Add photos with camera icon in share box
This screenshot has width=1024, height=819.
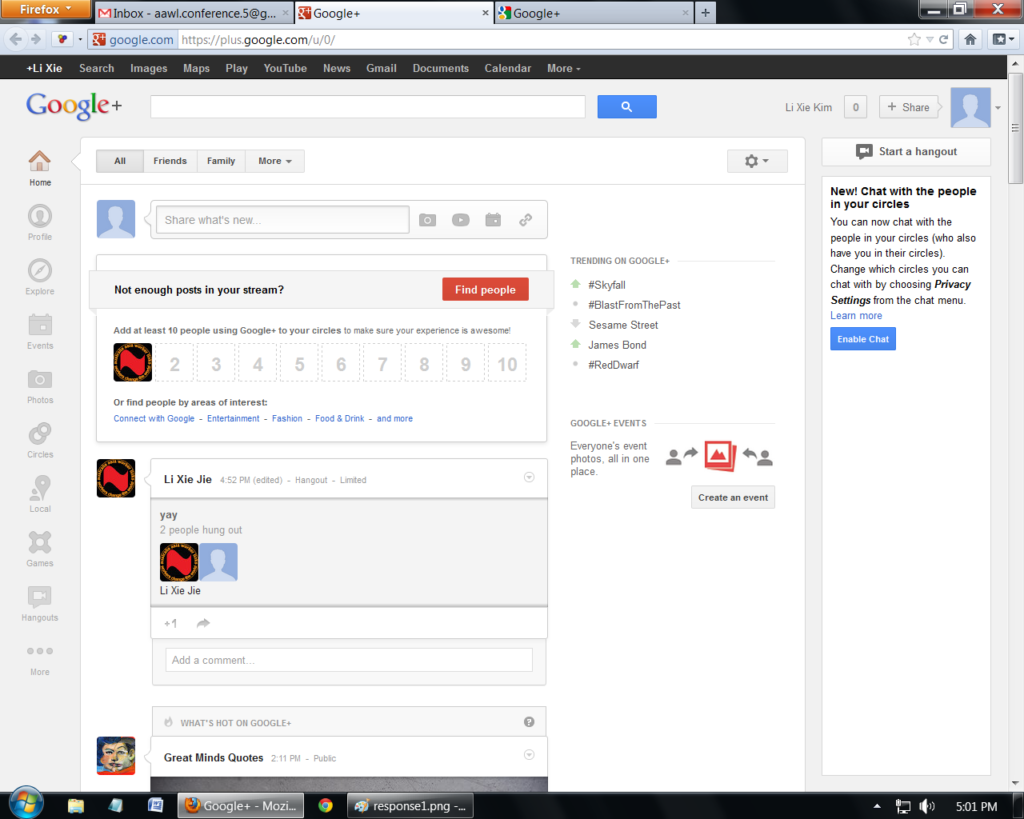[427, 220]
